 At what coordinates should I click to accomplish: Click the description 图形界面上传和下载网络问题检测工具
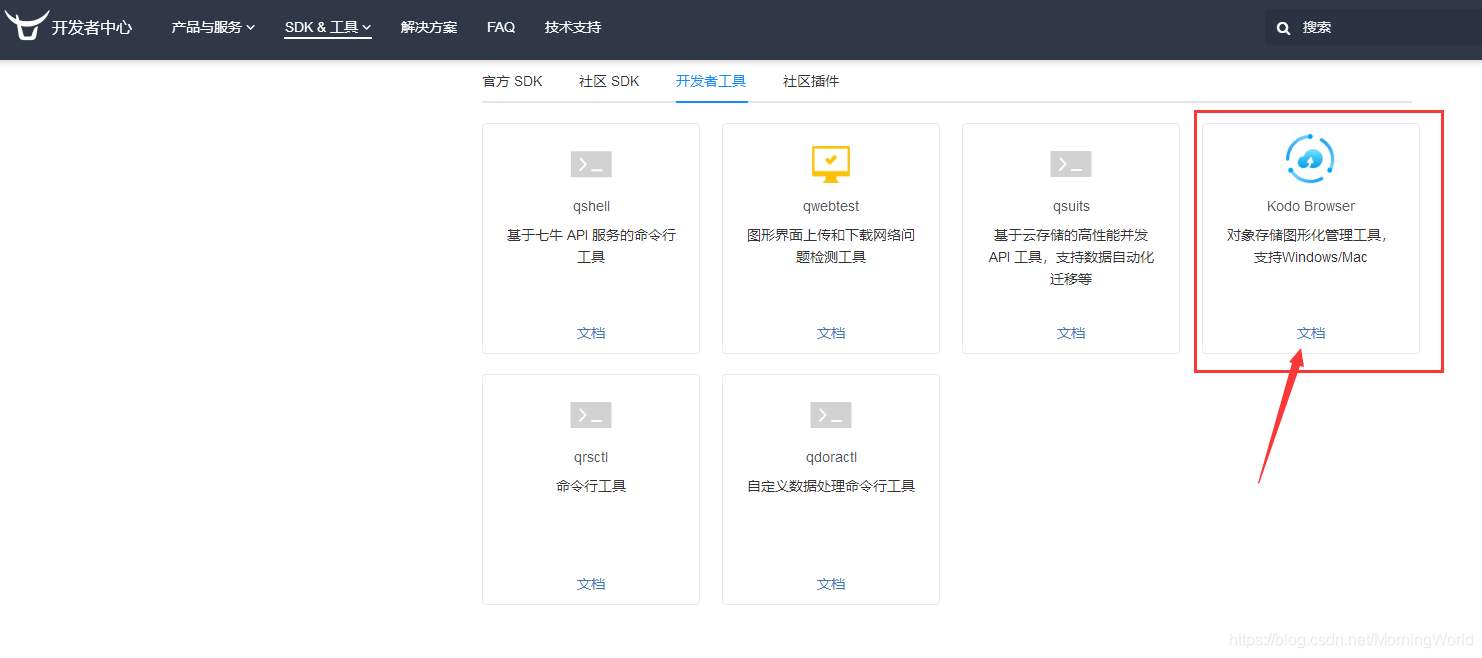[x=831, y=246]
